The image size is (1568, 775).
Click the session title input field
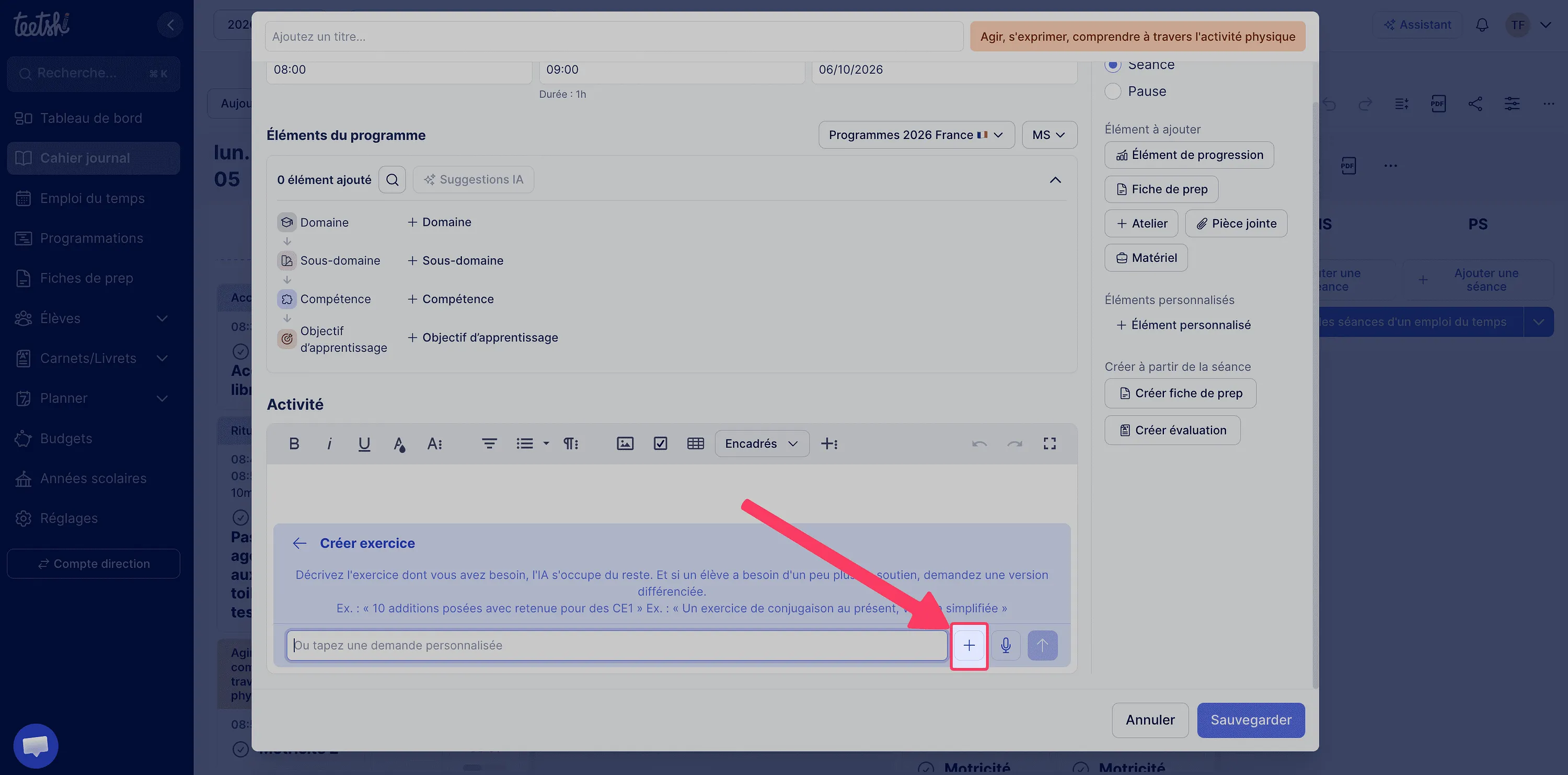point(614,37)
